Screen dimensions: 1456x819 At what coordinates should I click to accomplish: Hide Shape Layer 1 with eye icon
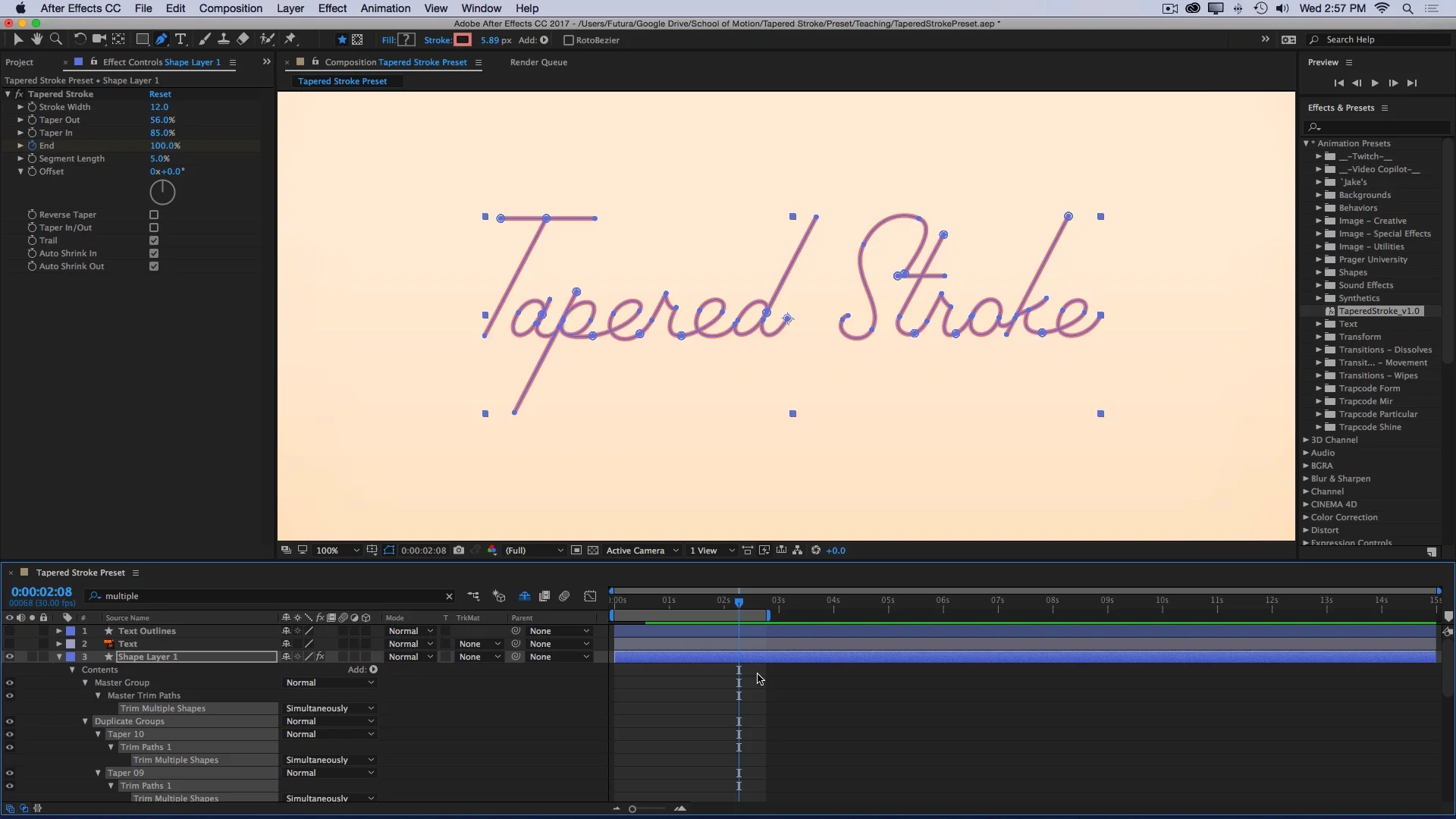[x=9, y=657]
